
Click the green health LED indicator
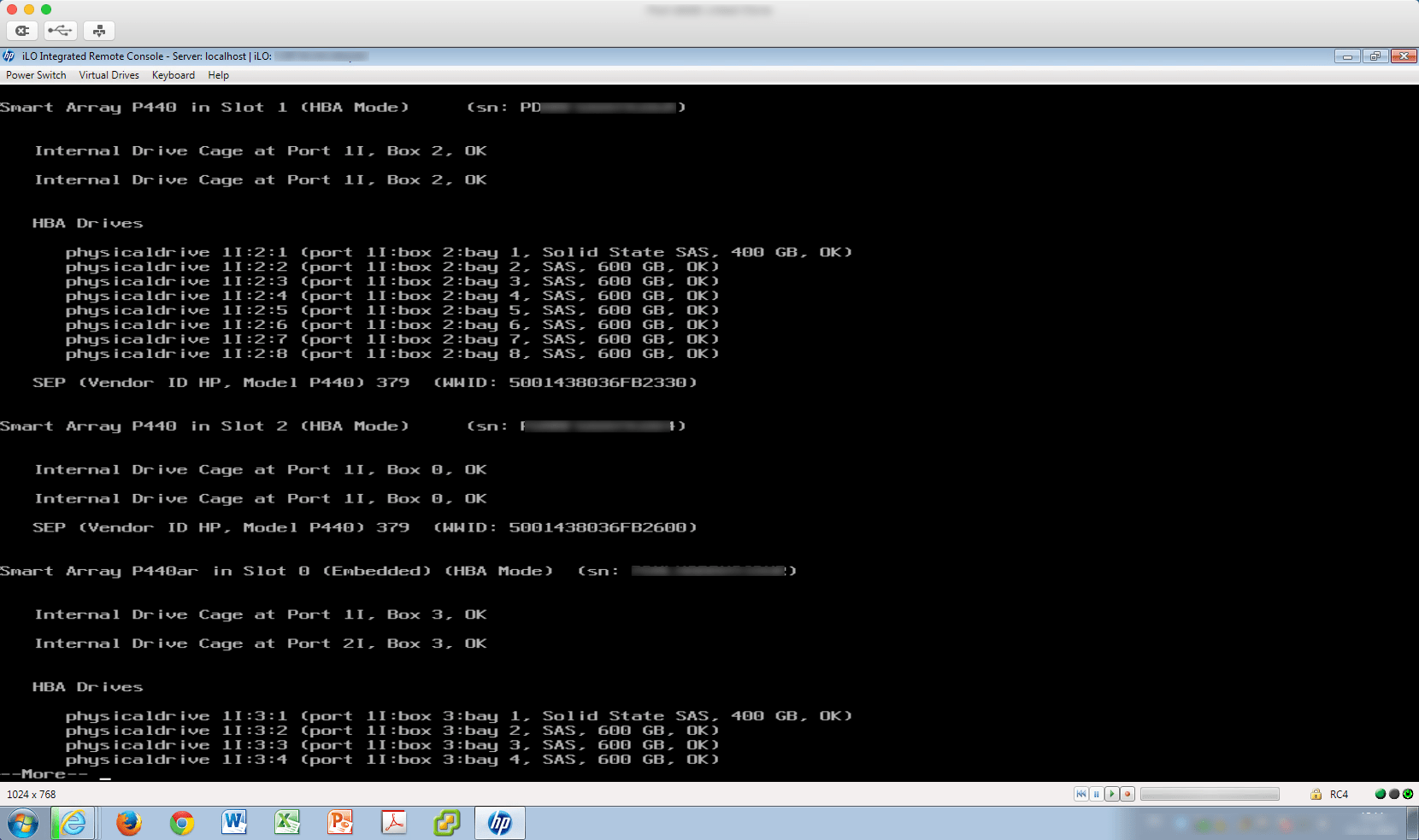coord(1380,794)
